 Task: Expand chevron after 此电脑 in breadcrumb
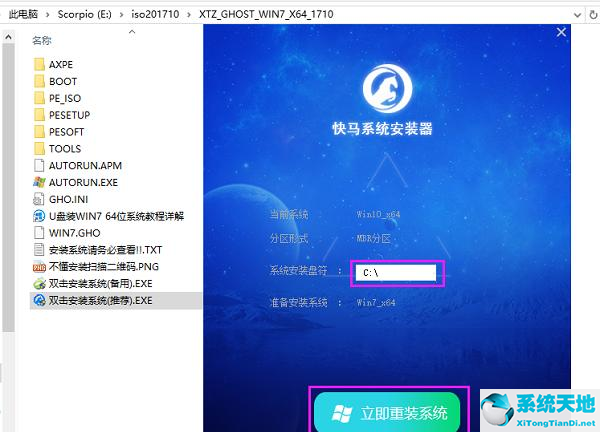(x=48, y=15)
